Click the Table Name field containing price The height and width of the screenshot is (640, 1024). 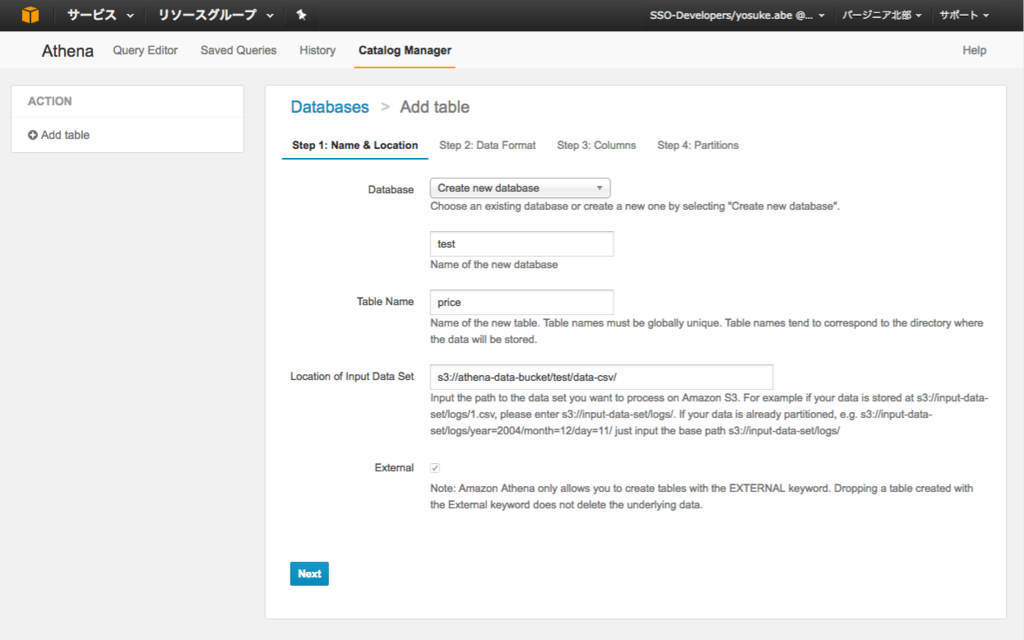pos(522,302)
